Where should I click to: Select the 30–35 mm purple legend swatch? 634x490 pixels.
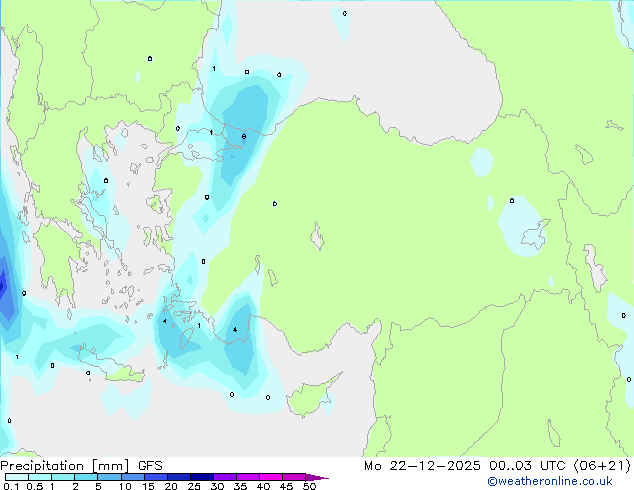tap(224, 477)
